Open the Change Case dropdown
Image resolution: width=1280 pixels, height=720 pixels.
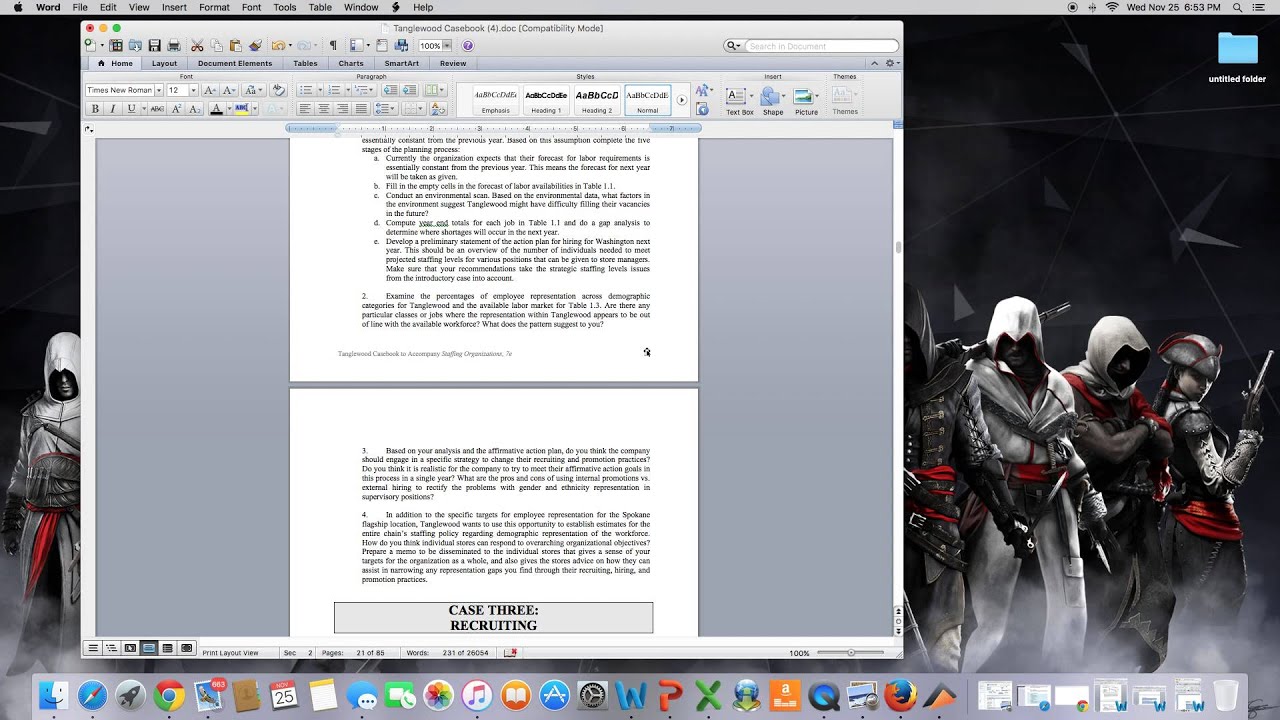[x=254, y=90]
